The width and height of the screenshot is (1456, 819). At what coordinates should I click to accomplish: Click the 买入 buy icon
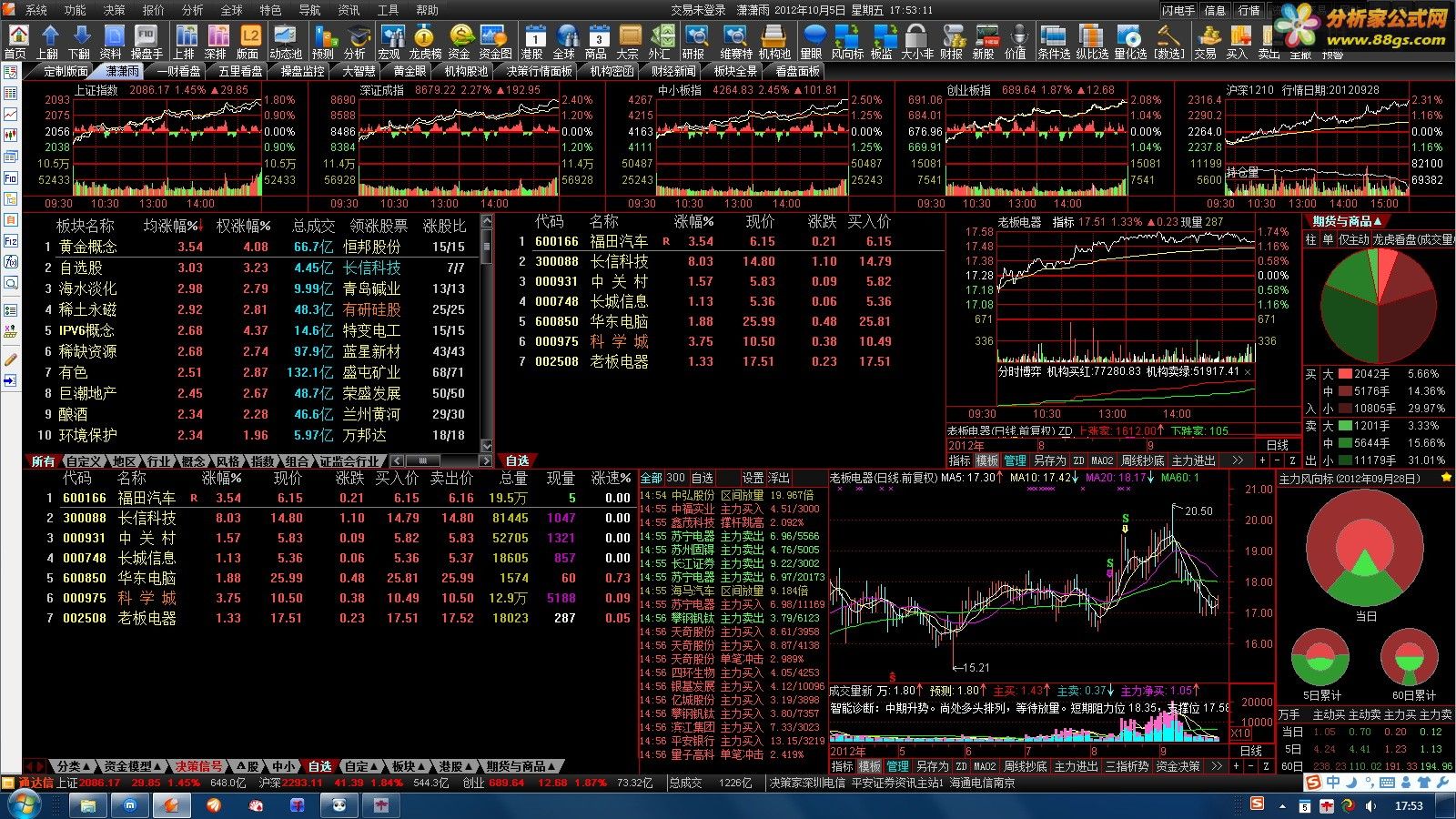pyautogui.click(x=1237, y=41)
